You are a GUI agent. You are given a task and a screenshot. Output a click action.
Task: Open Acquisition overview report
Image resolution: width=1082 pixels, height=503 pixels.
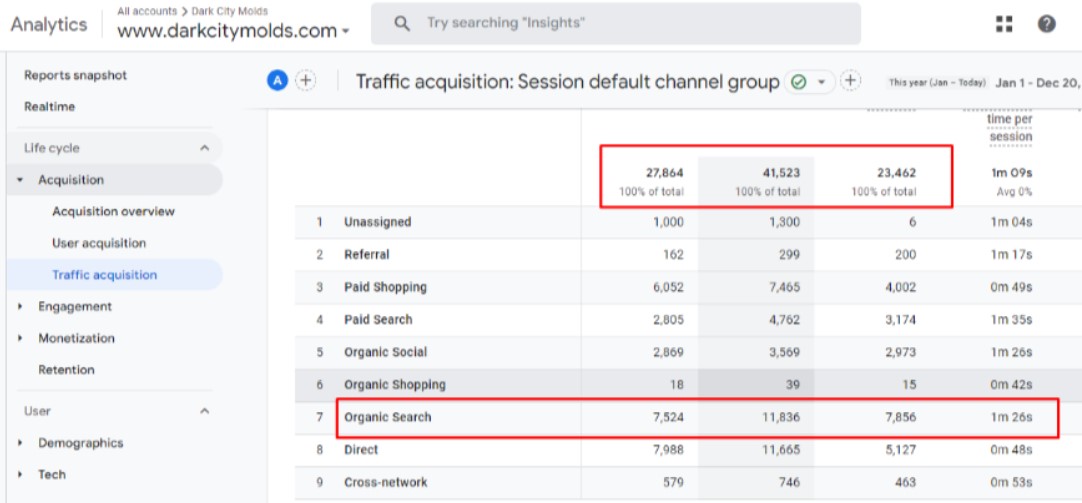pyautogui.click(x=113, y=211)
